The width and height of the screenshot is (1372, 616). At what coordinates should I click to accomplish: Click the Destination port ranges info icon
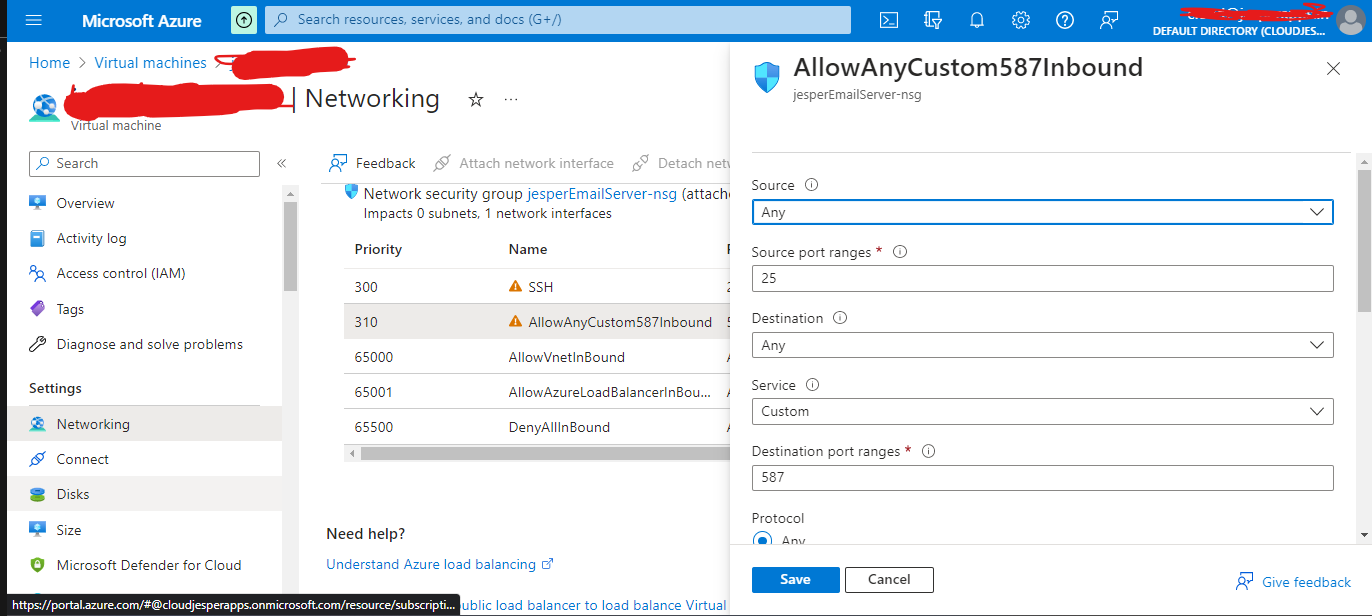point(928,451)
